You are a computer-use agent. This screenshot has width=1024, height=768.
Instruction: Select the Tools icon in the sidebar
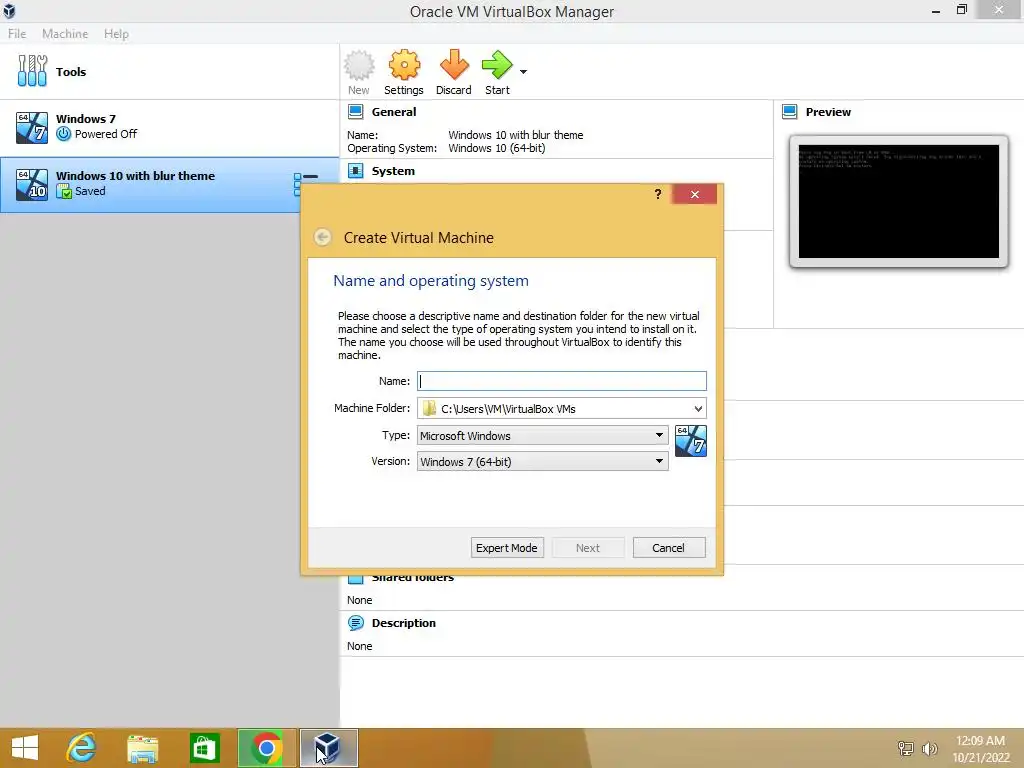tap(32, 71)
